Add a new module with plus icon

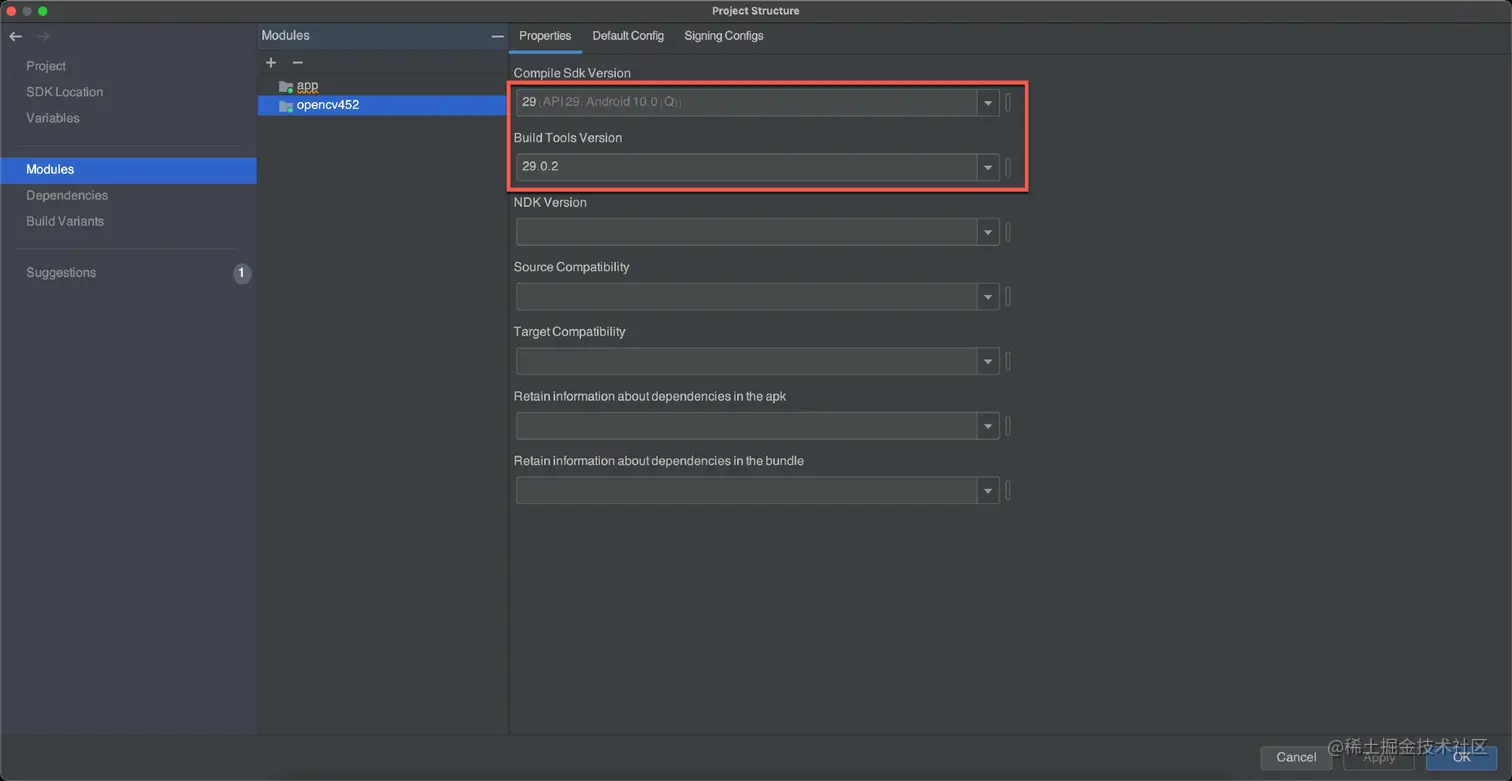click(x=271, y=62)
